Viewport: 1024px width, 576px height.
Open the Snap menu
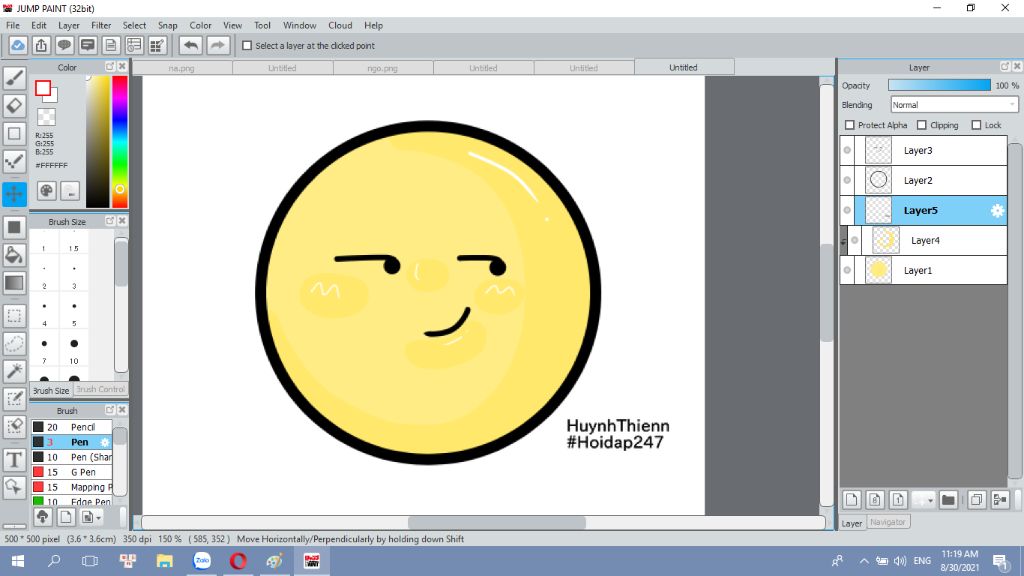coord(167,25)
